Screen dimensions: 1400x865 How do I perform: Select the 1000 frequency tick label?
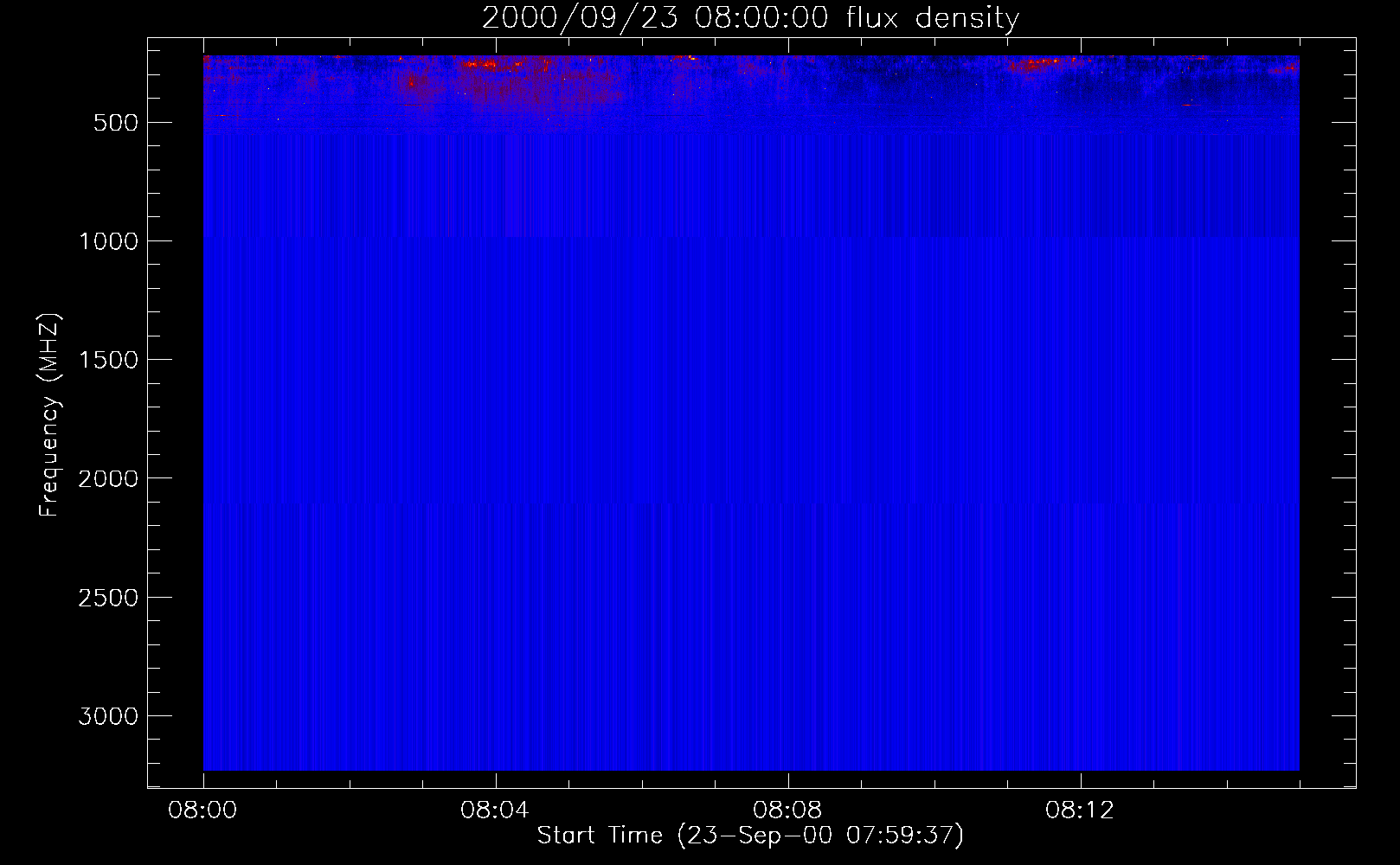pos(108,241)
